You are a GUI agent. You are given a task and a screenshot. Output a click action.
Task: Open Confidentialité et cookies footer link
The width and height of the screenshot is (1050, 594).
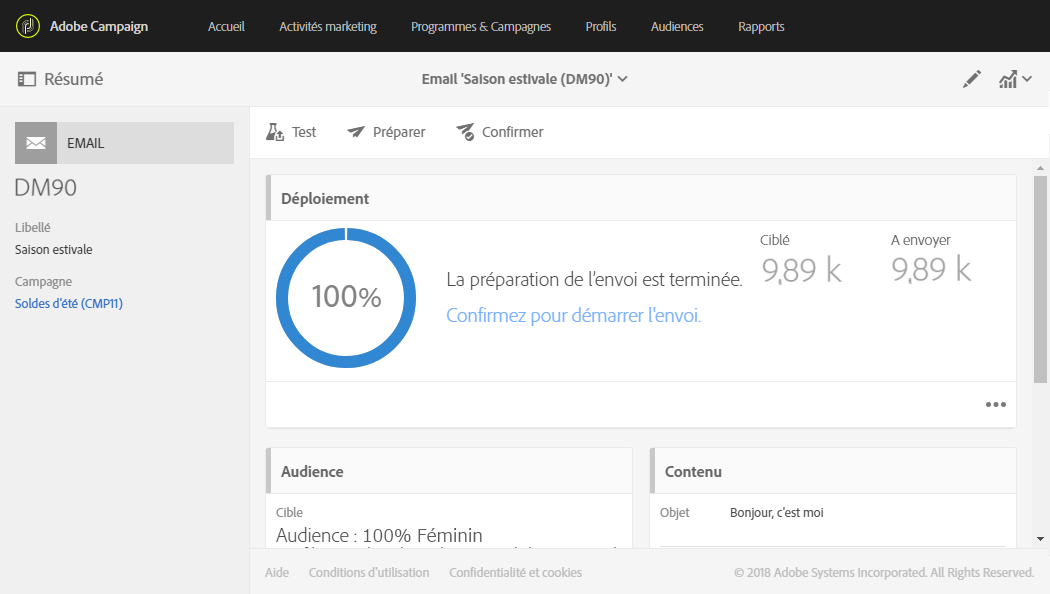[516, 573]
